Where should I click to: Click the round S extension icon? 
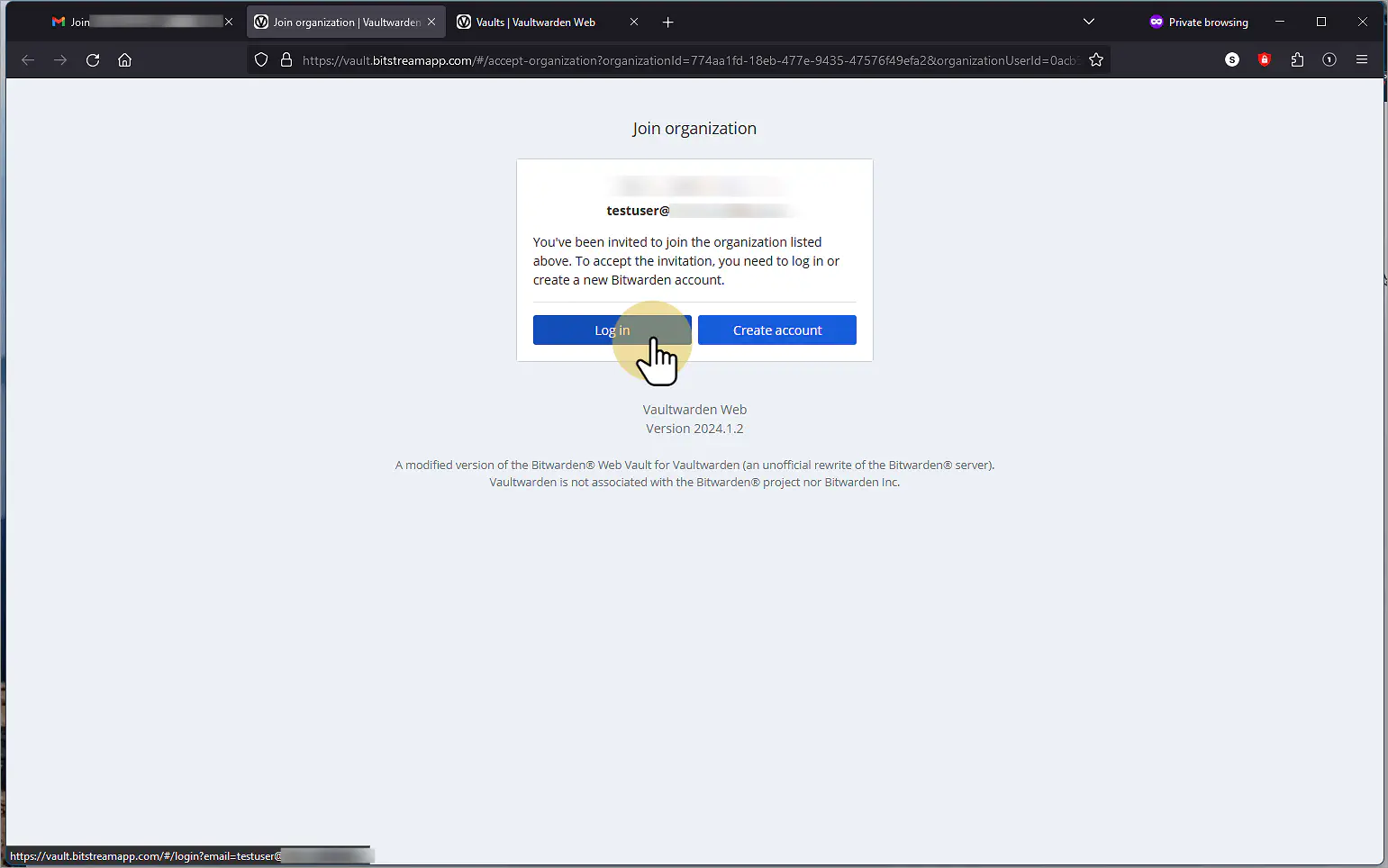click(x=1232, y=60)
